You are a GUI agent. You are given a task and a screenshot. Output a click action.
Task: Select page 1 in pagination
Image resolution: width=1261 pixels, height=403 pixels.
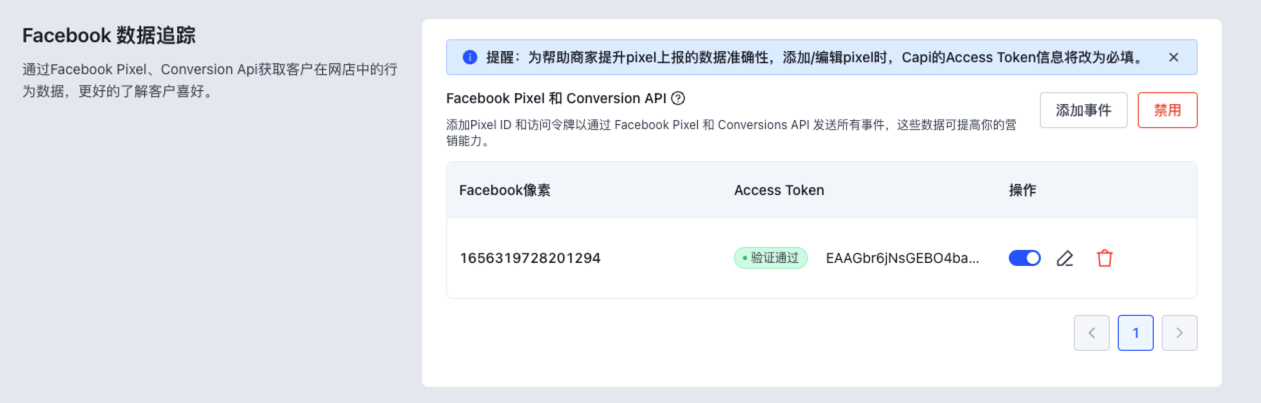click(1136, 333)
